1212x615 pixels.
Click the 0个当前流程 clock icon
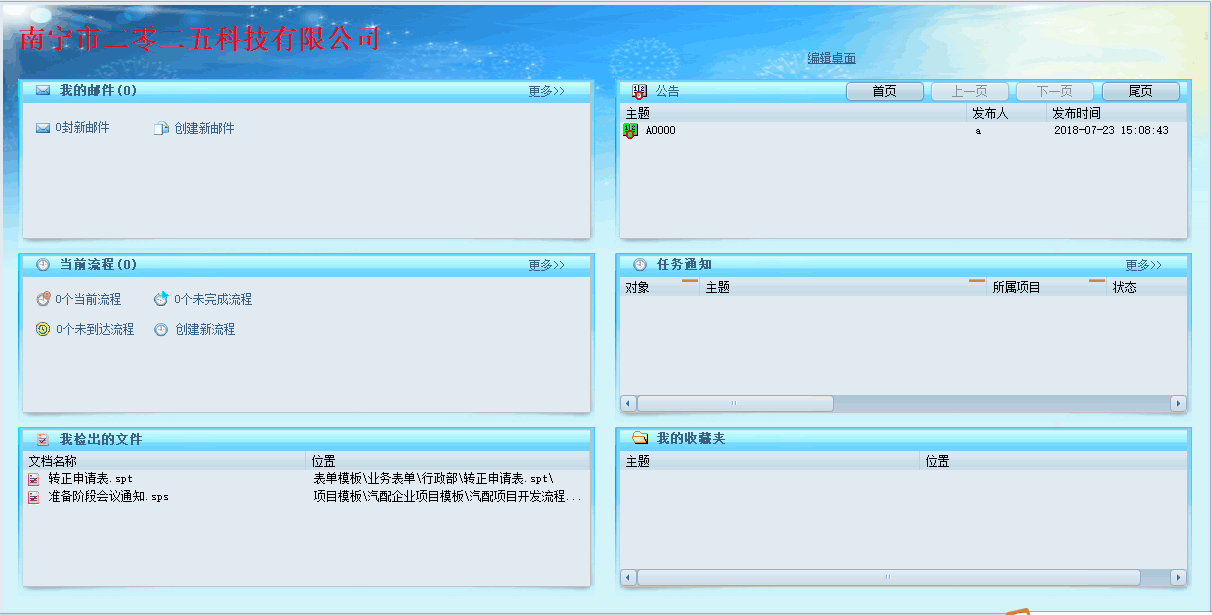point(41,298)
